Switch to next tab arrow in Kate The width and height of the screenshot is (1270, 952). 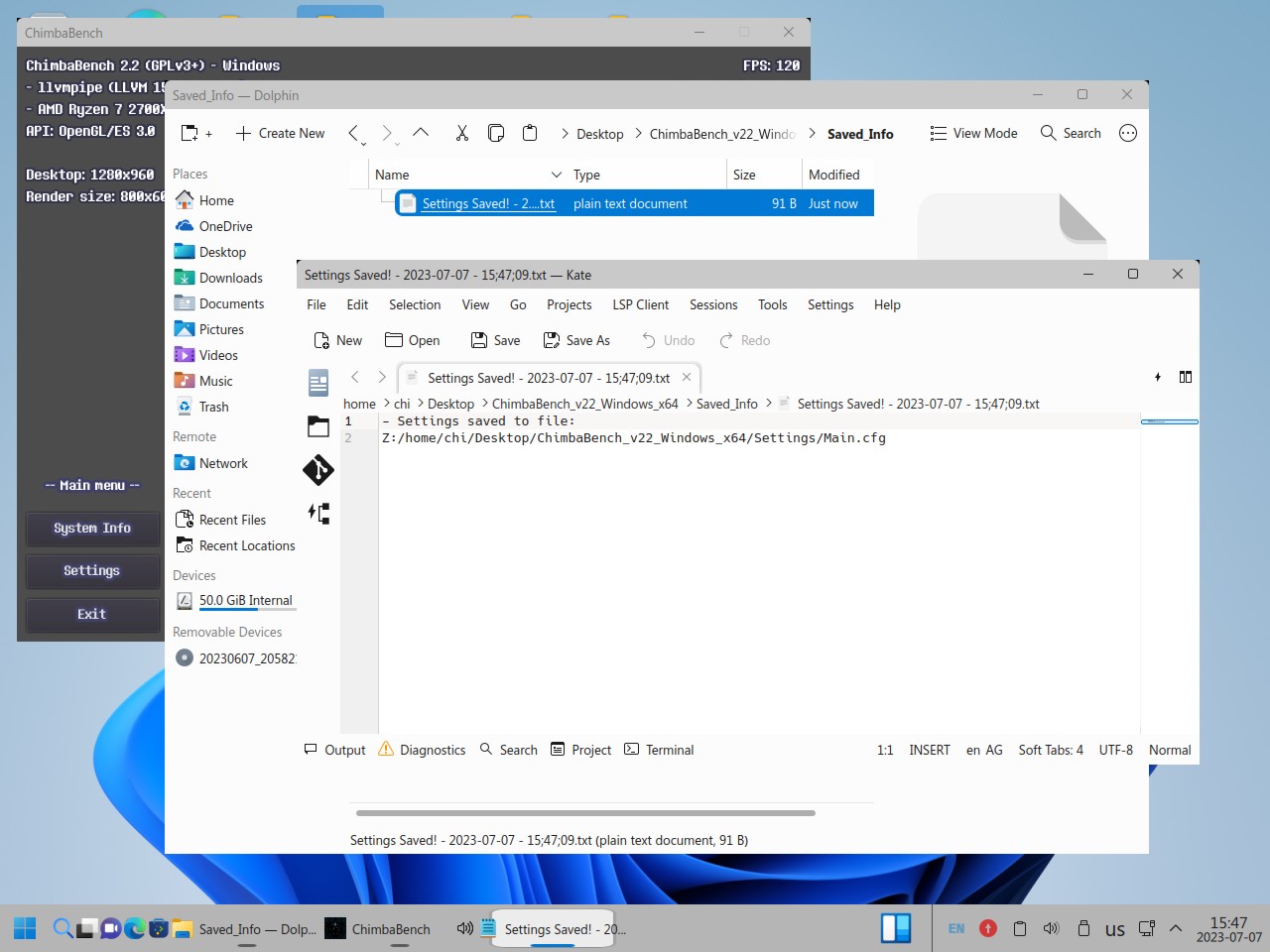[382, 377]
